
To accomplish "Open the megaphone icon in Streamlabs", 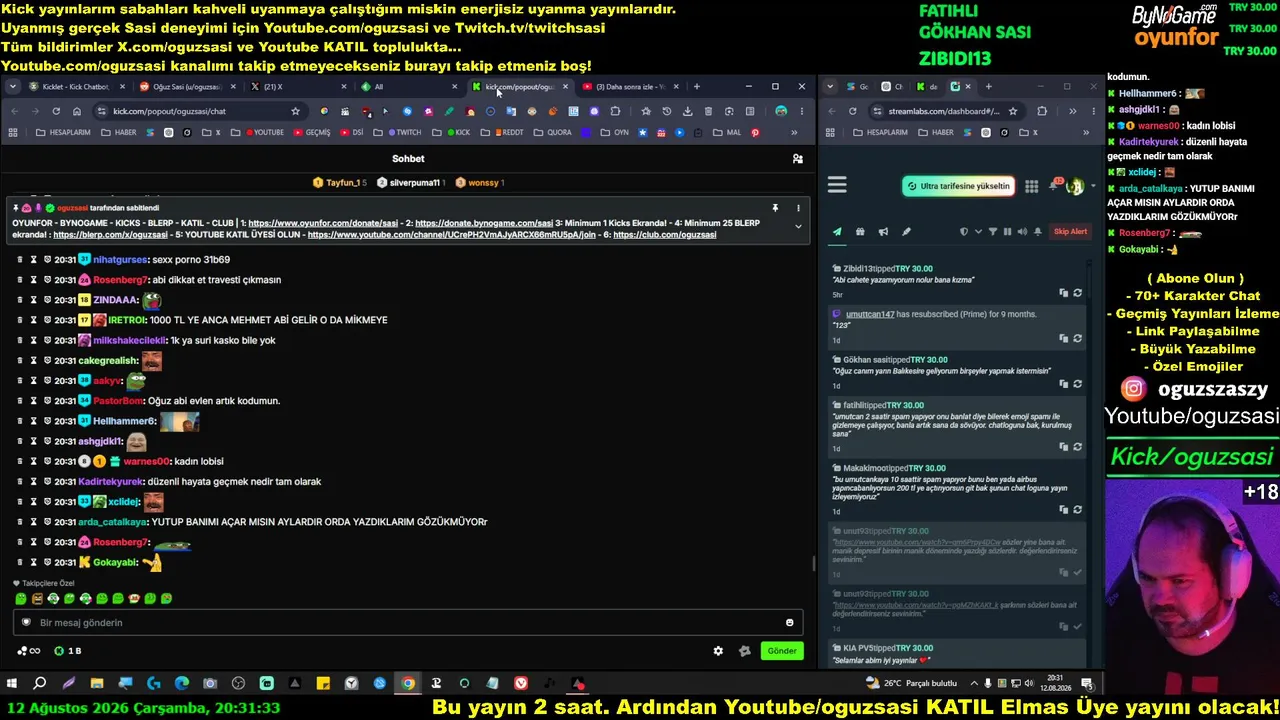I will click(883, 232).
